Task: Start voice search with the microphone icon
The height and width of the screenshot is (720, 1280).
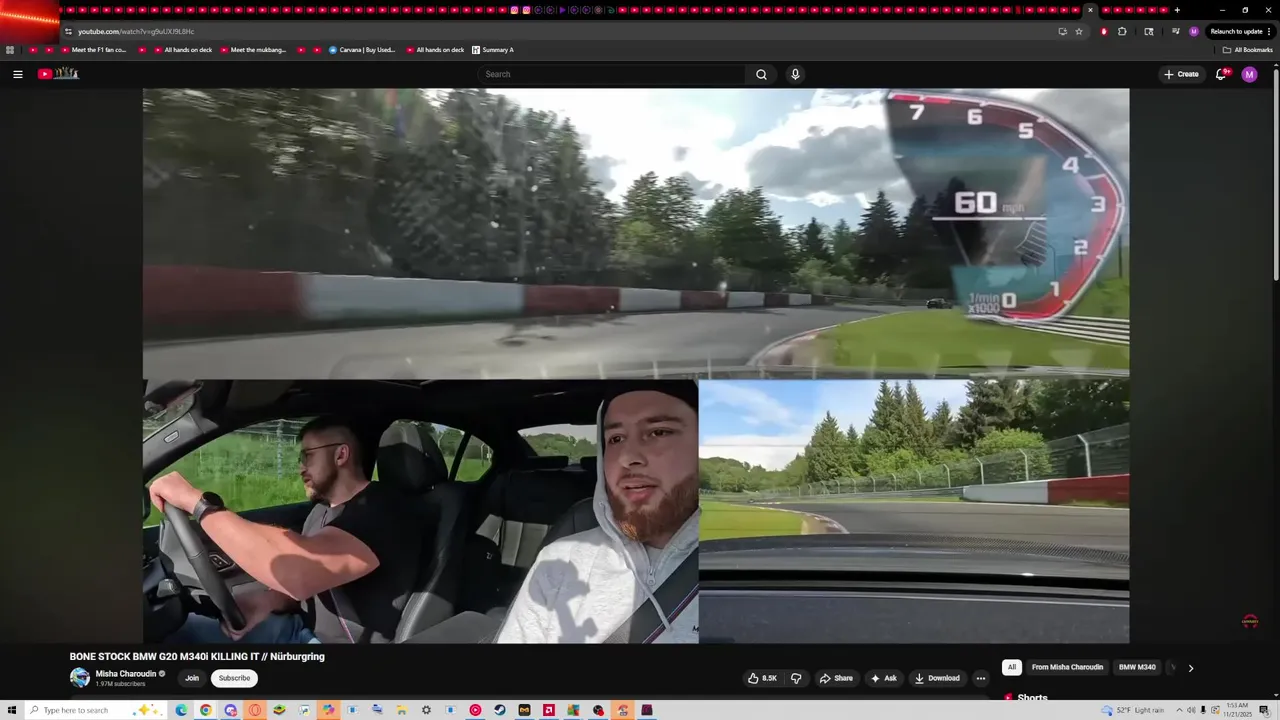Action: (x=795, y=74)
